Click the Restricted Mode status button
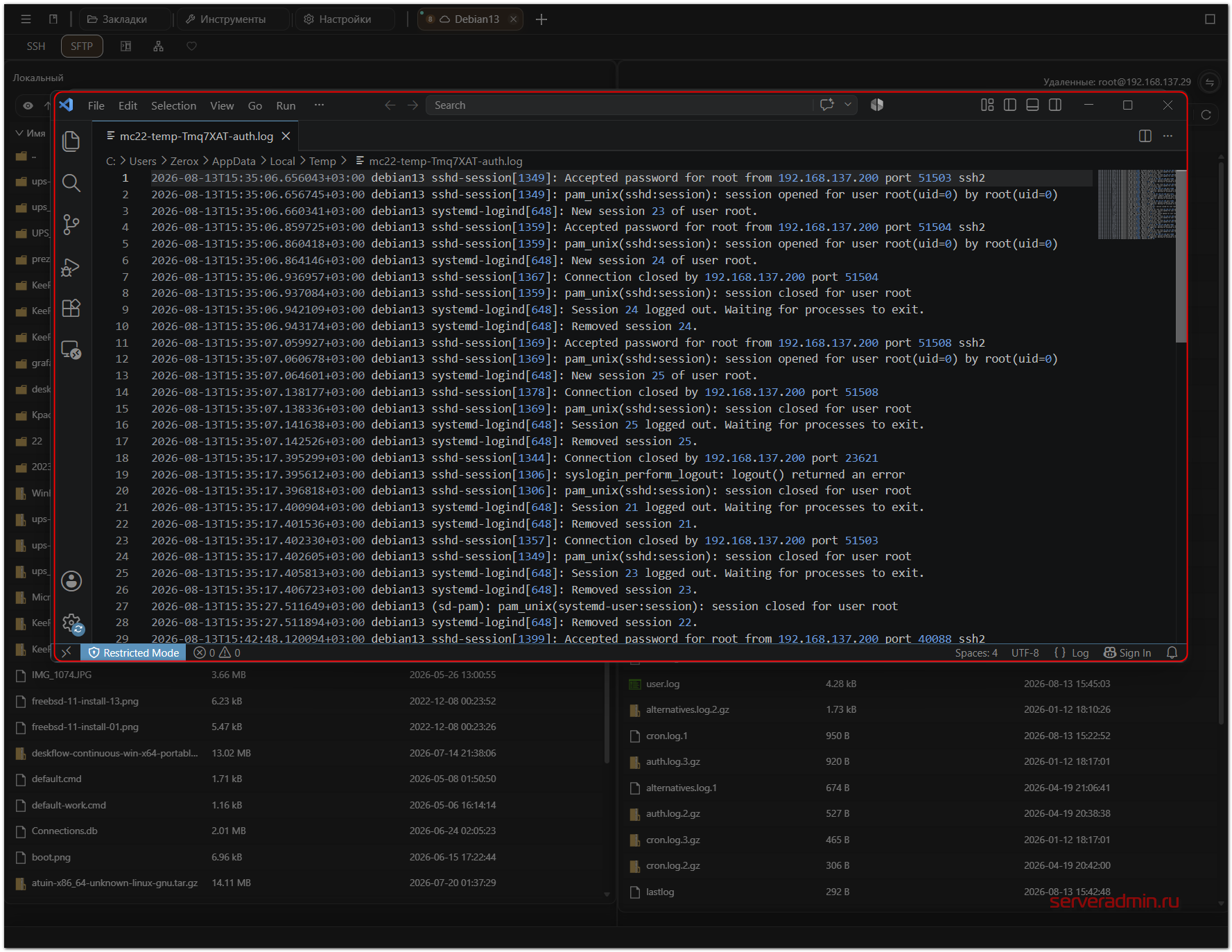The image size is (1232, 952). click(134, 652)
